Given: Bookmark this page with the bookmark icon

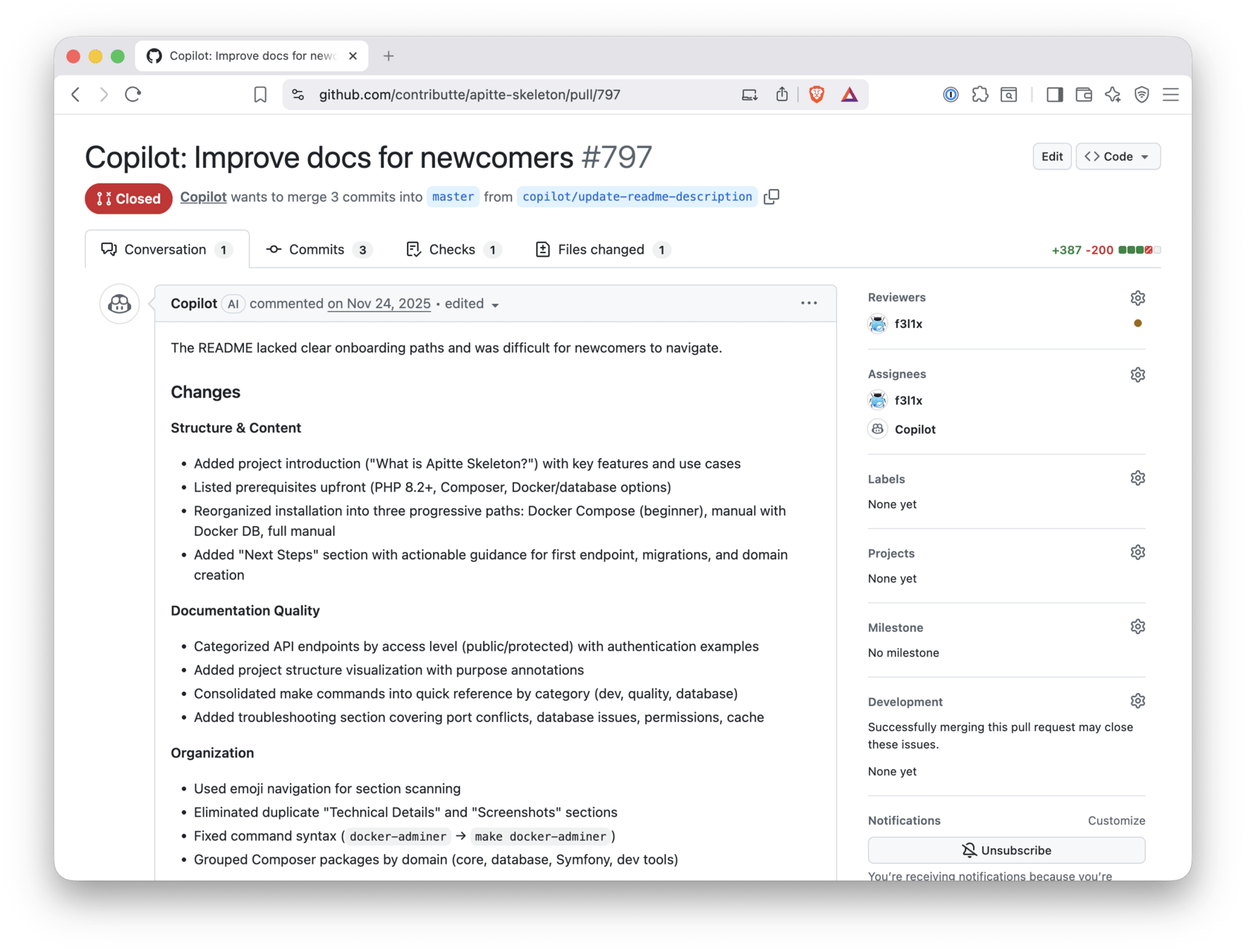Looking at the screenshot, I should coord(260,94).
